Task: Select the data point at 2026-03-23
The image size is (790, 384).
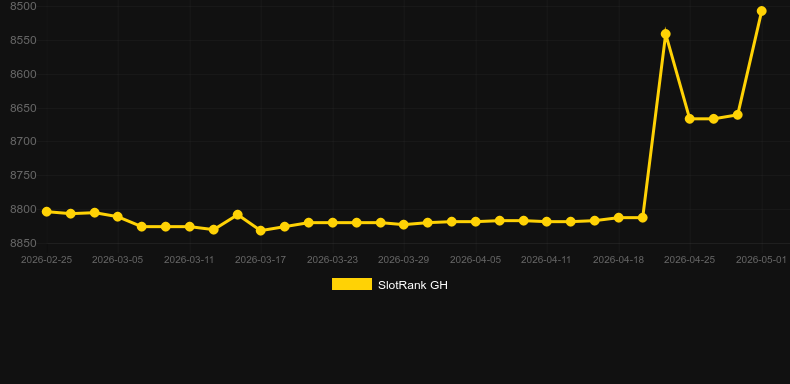Action: [333, 223]
